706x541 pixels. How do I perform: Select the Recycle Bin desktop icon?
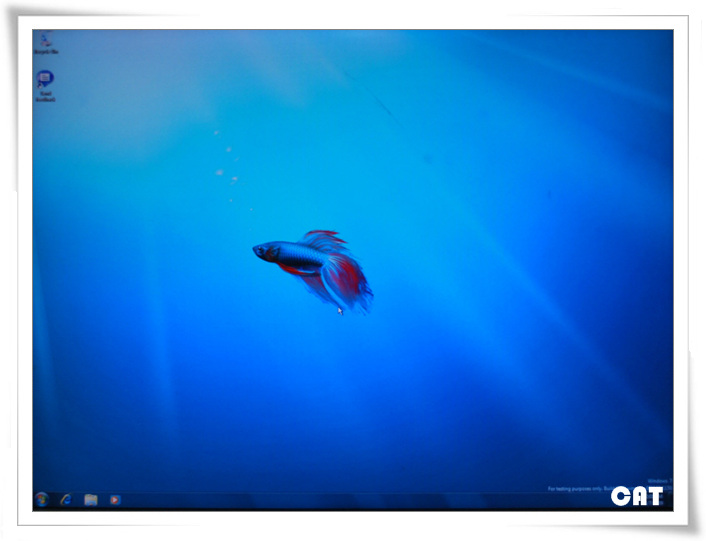tap(46, 43)
